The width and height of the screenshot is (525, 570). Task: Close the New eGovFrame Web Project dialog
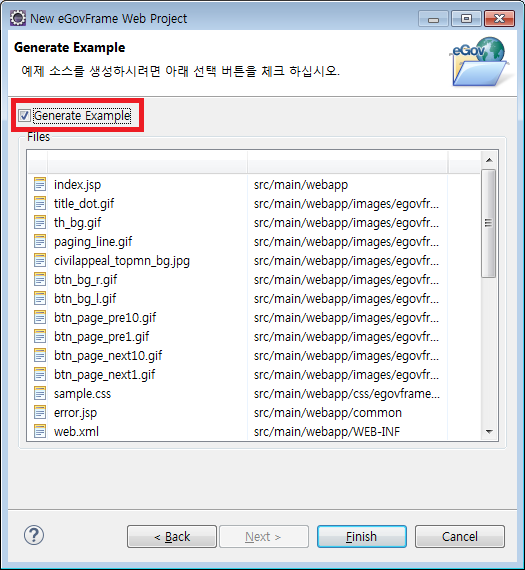pyautogui.click(x=500, y=18)
